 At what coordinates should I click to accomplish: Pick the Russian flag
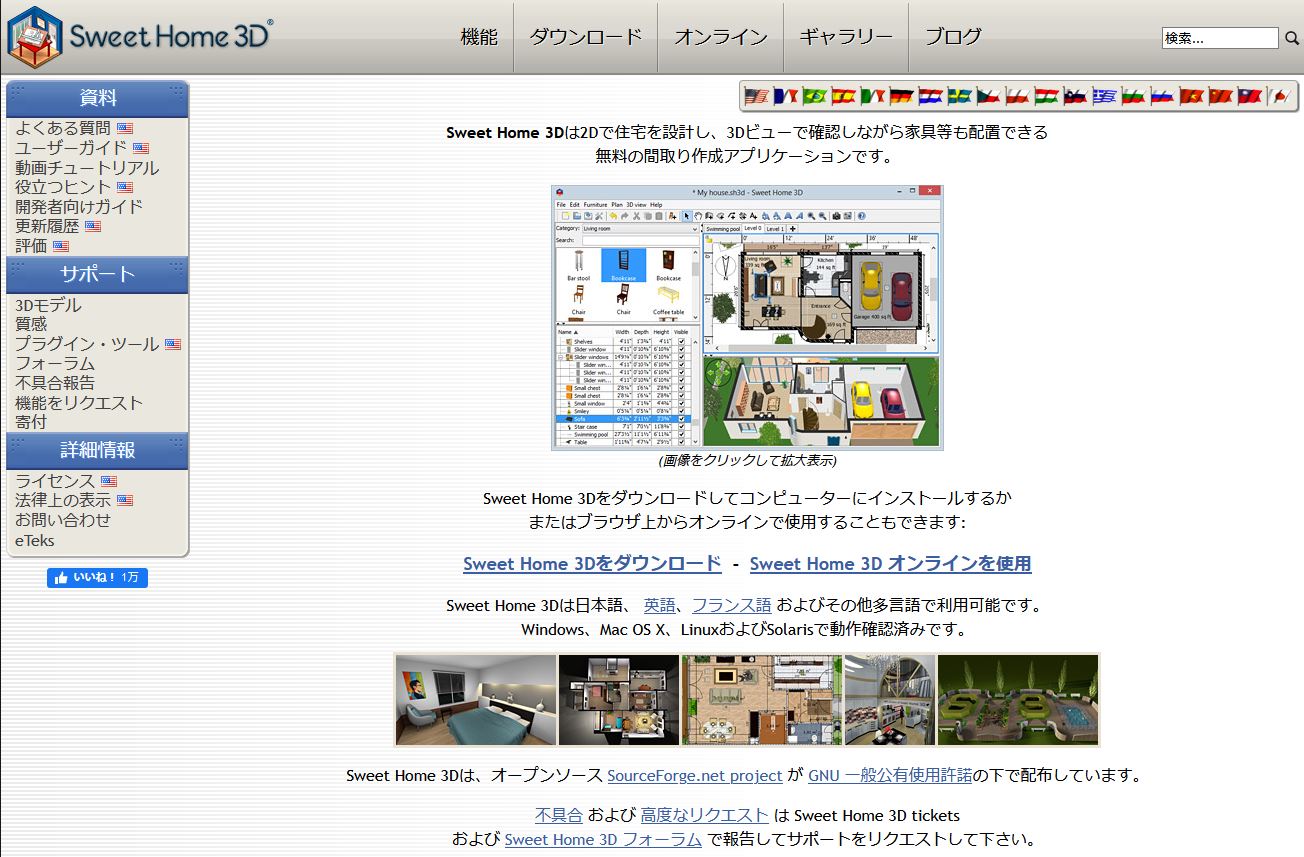pyautogui.click(x=1162, y=97)
